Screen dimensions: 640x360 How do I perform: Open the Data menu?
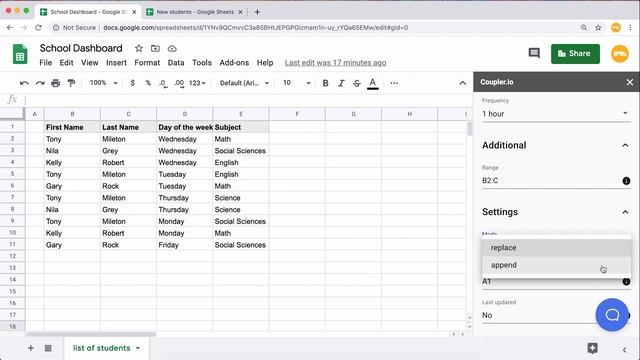tap(176, 63)
